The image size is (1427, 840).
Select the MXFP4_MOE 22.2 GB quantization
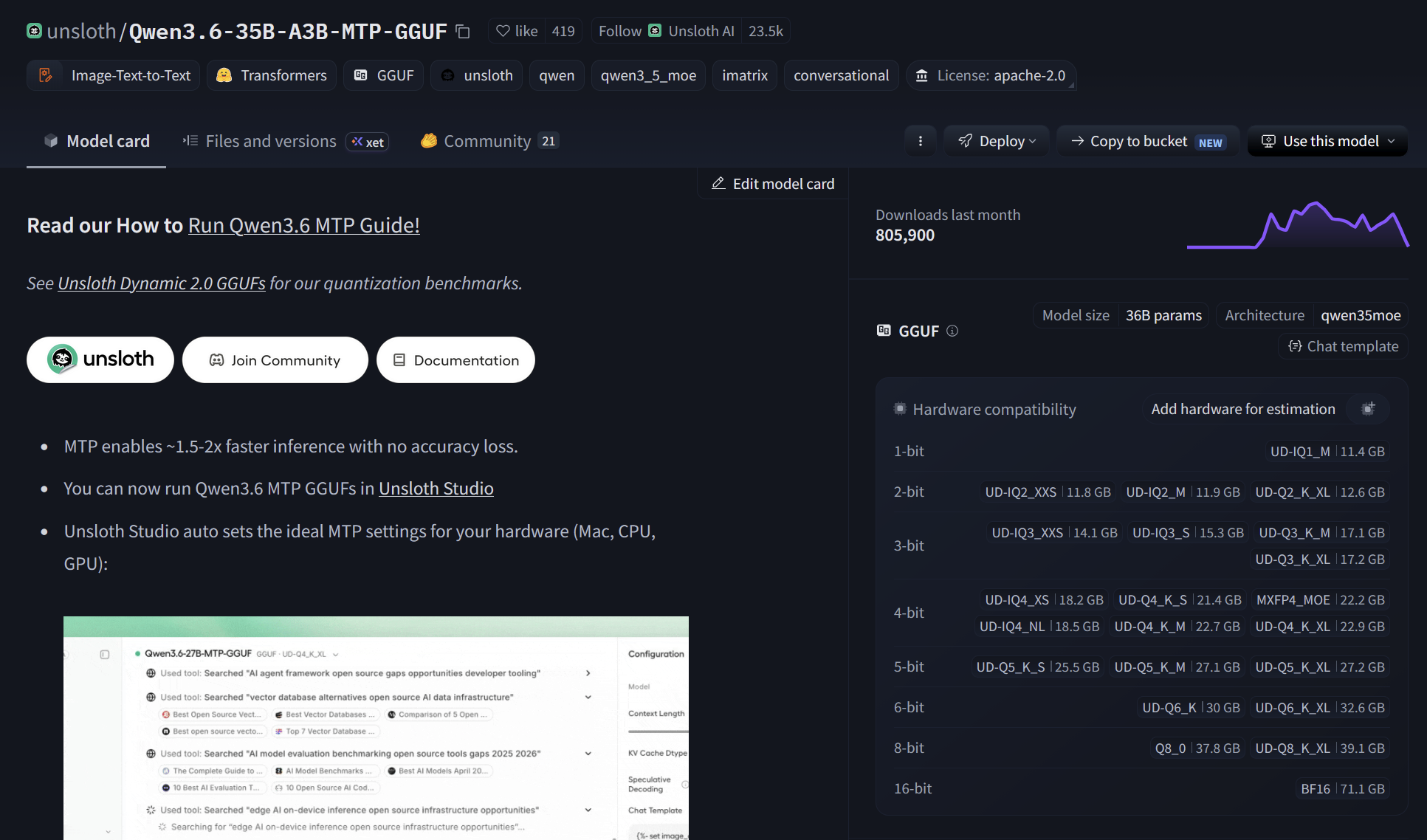click(1321, 599)
